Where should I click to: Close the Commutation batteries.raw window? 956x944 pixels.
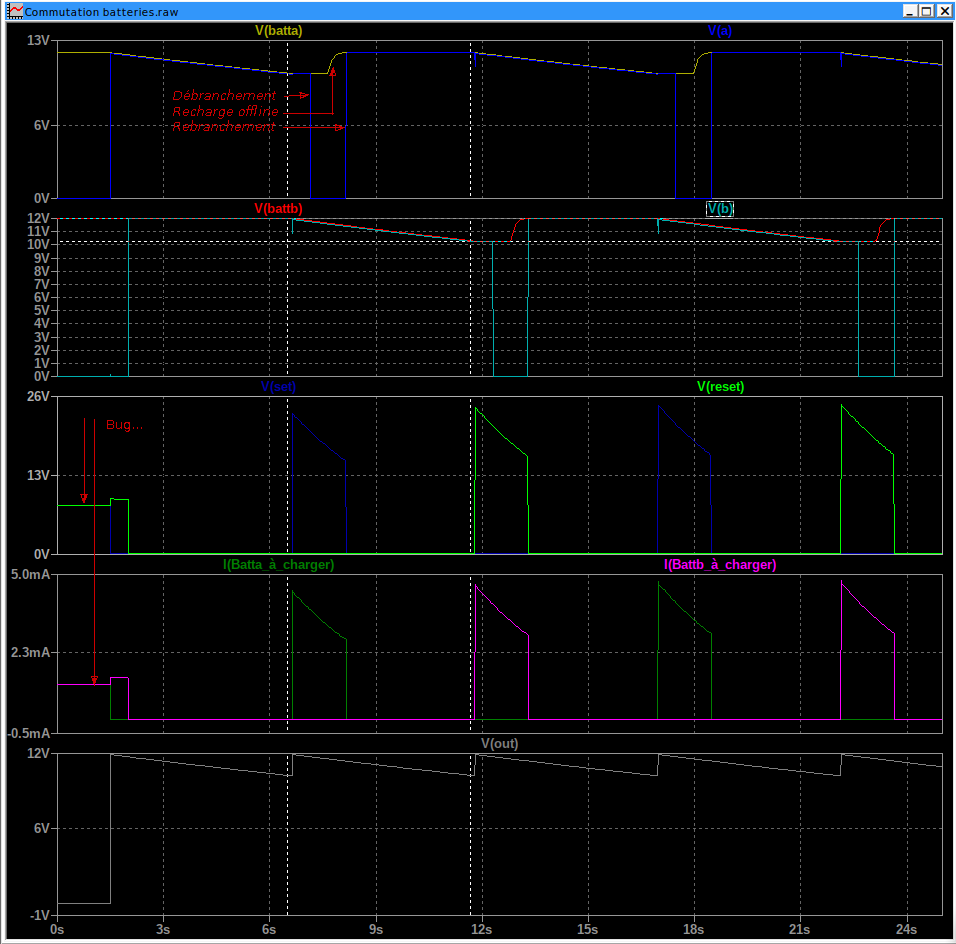943,11
